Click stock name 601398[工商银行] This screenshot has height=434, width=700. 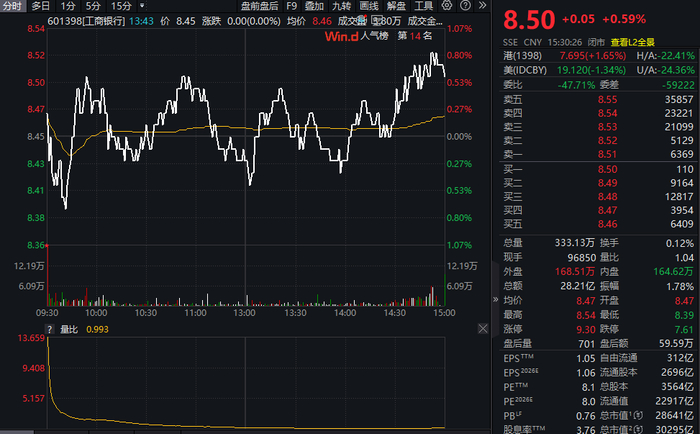click(x=86, y=21)
